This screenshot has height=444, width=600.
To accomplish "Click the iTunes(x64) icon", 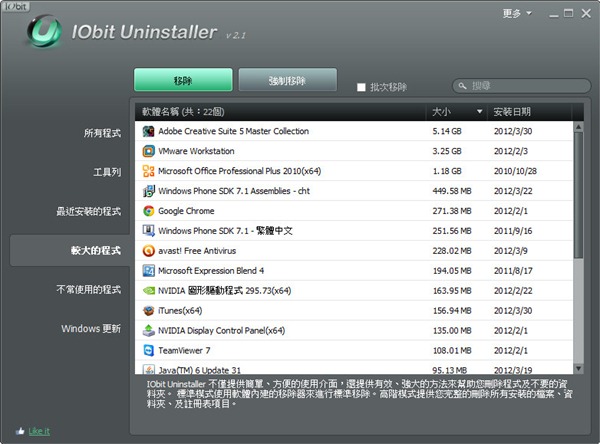I will tap(148, 310).
